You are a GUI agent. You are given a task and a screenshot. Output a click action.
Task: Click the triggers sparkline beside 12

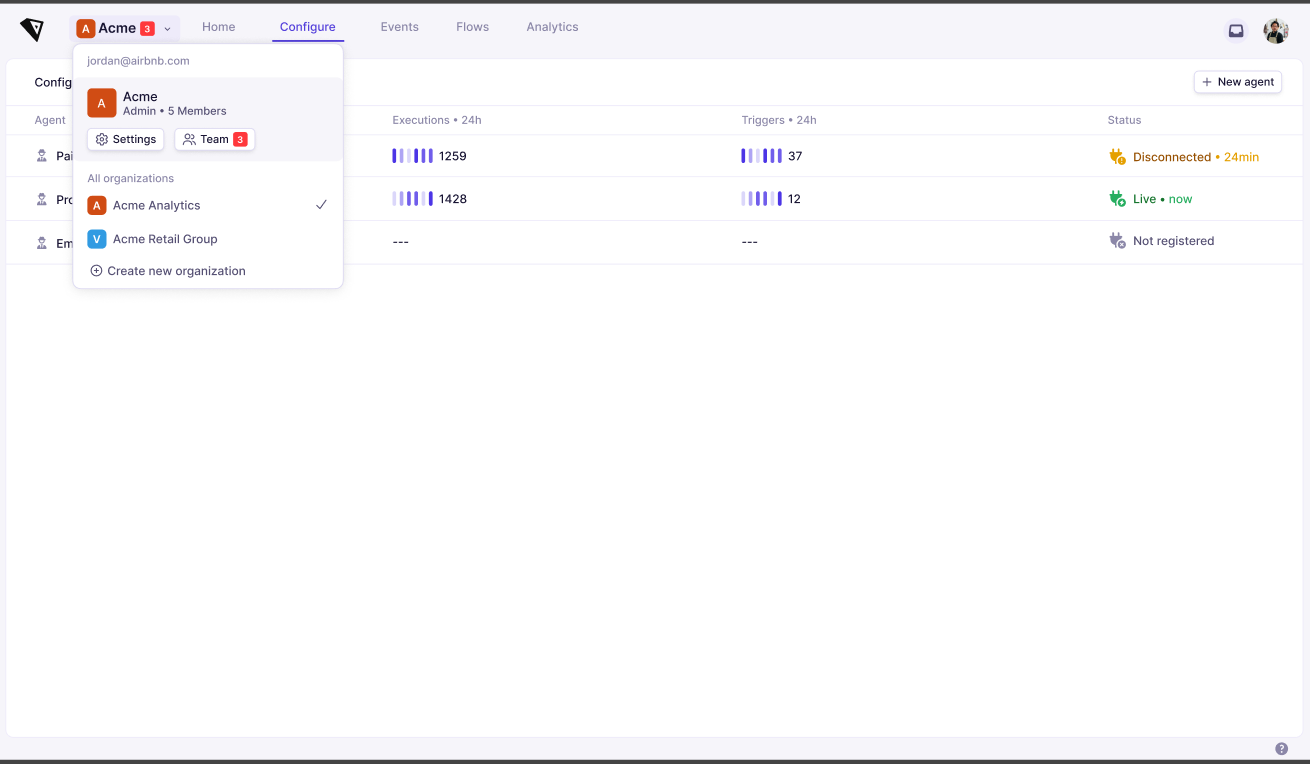(x=761, y=199)
